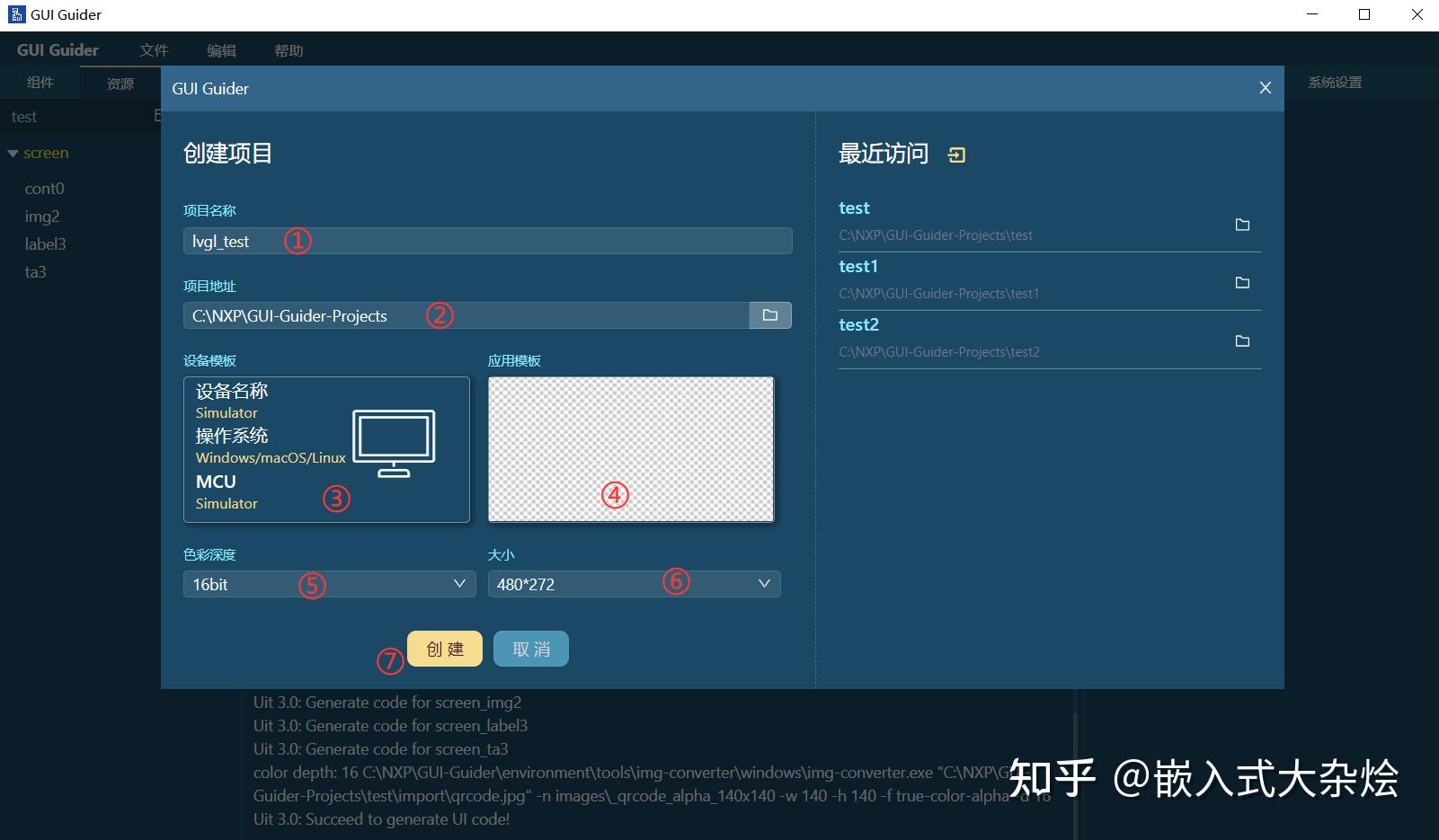Open the folder for recent project test1
This screenshot has width=1439, height=840.
click(1243, 282)
